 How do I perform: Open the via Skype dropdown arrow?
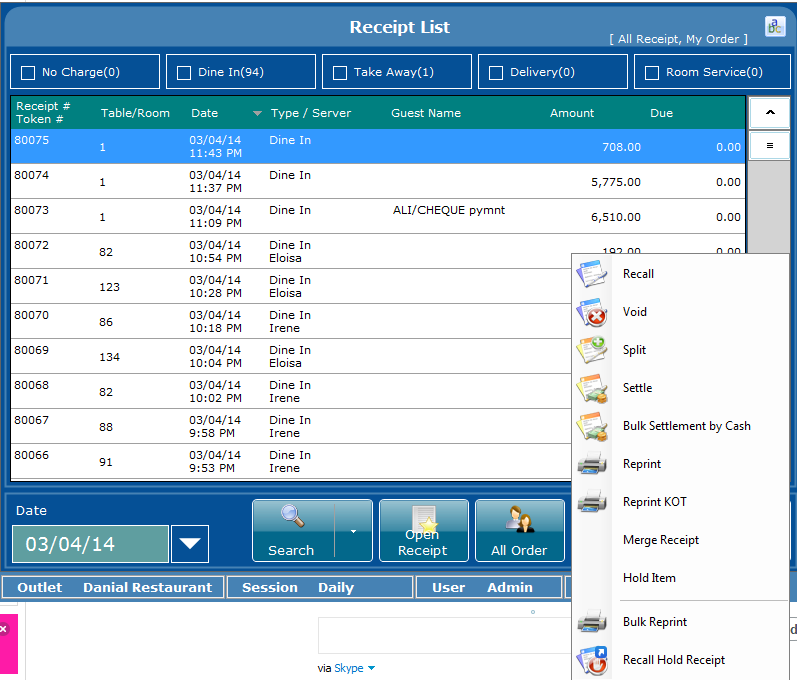(x=372, y=668)
